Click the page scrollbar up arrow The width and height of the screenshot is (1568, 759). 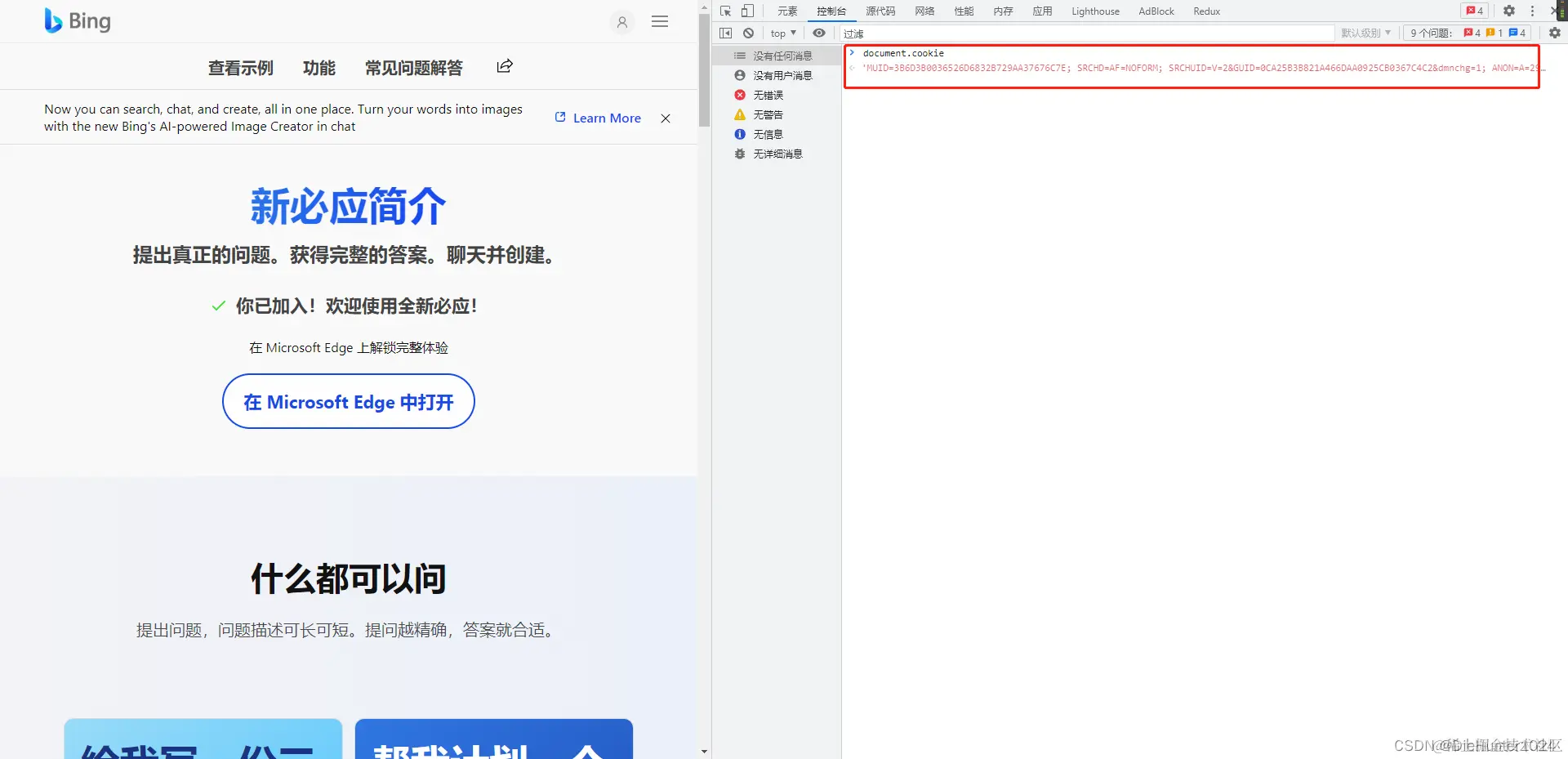pos(704,7)
